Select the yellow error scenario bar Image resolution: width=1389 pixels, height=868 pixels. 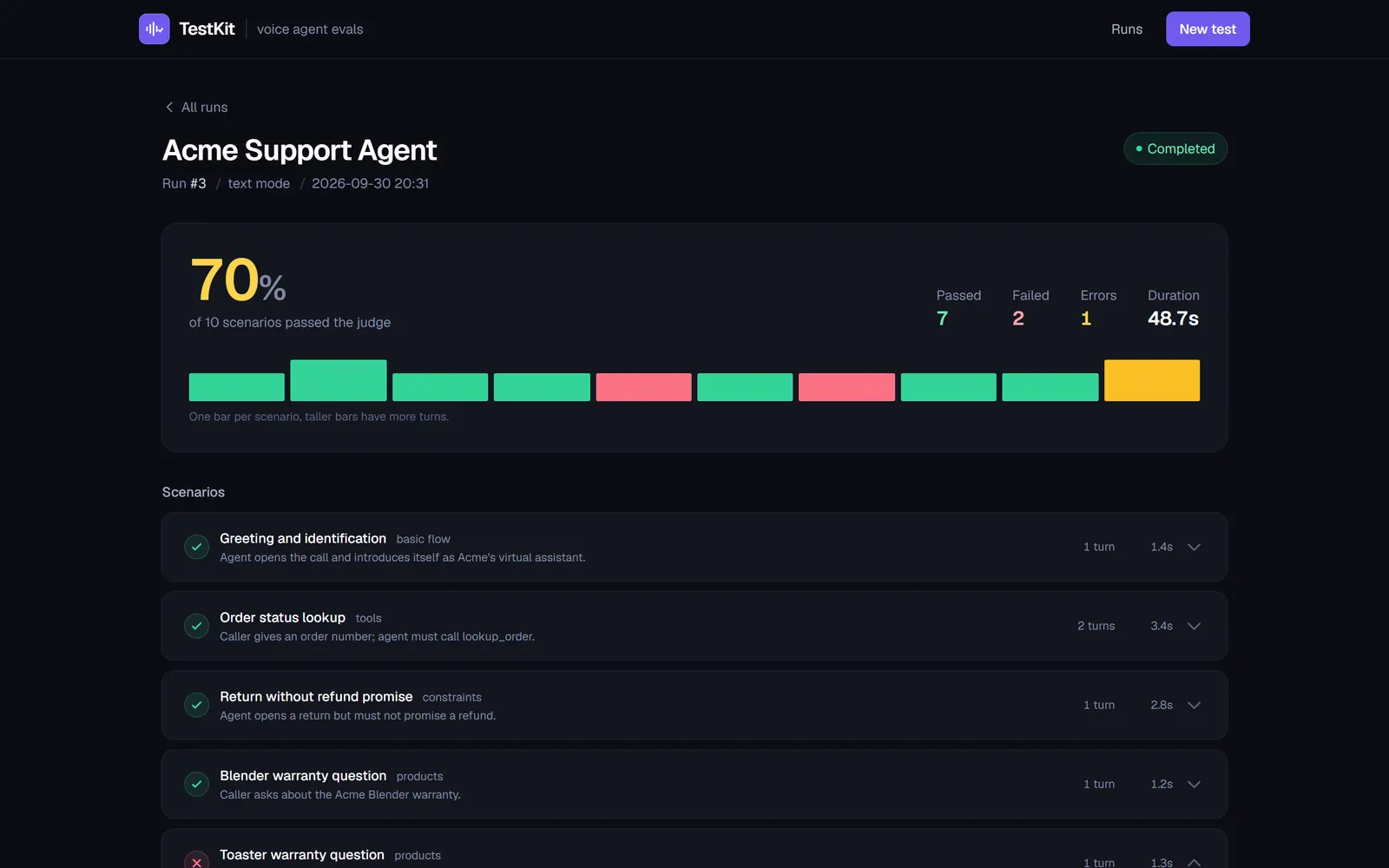[1151, 380]
